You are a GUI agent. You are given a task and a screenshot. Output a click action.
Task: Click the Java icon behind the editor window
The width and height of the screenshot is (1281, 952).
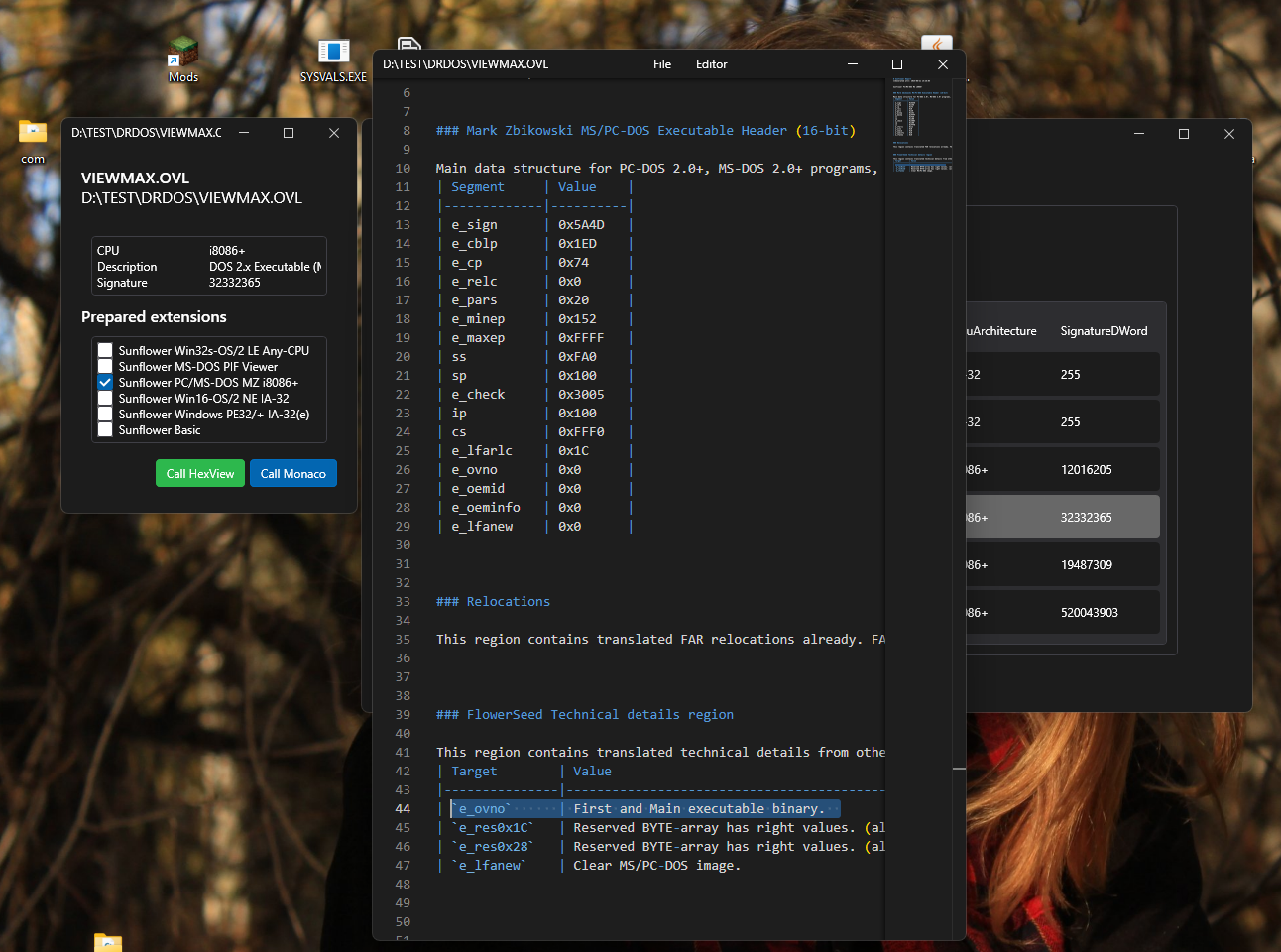click(937, 43)
